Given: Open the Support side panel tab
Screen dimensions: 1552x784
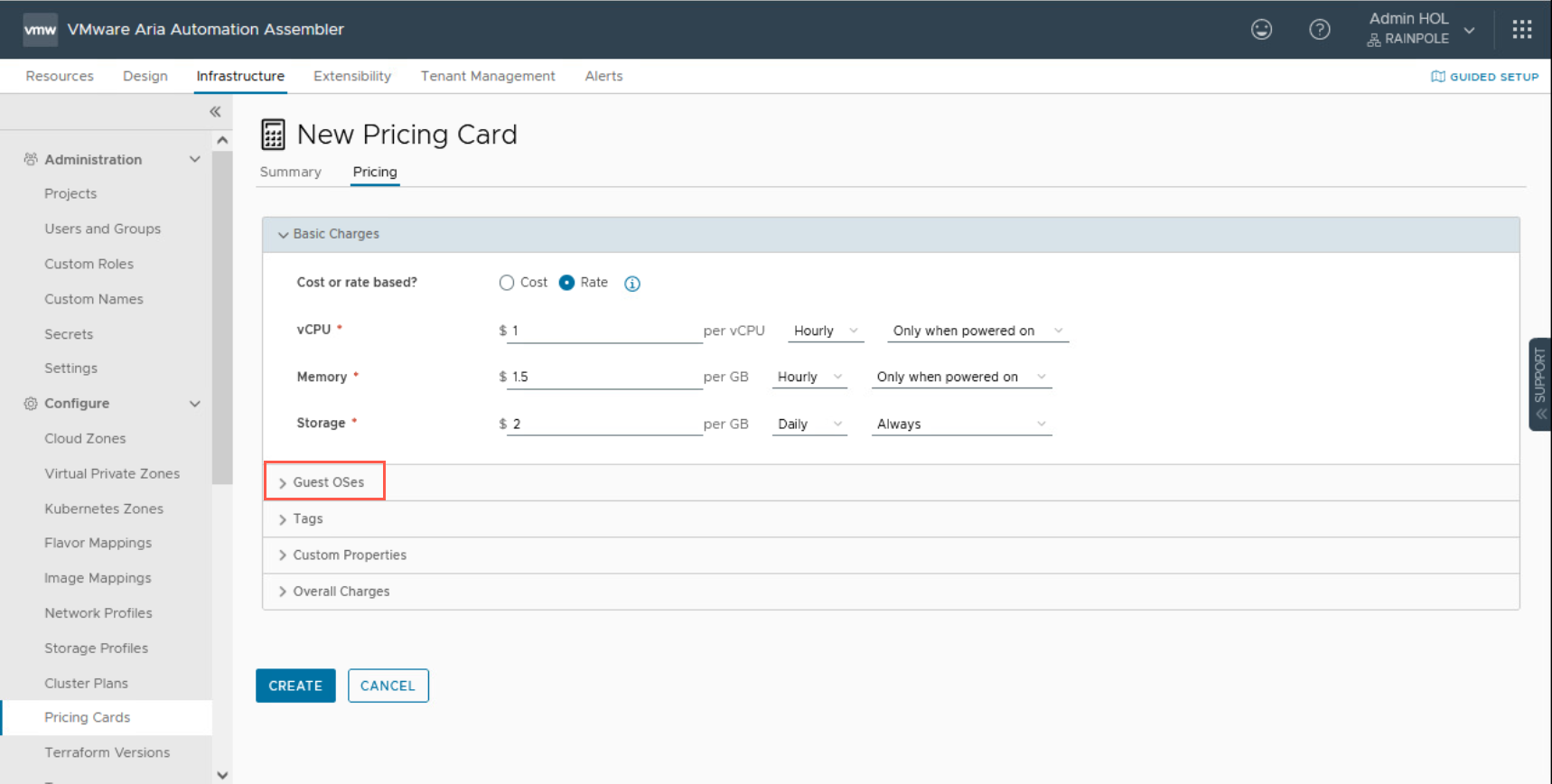Looking at the screenshot, I should click(x=1539, y=384).
